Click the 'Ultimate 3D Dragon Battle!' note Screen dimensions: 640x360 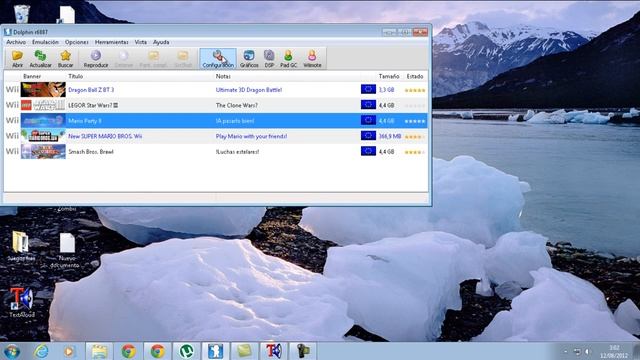coord(249,90)
